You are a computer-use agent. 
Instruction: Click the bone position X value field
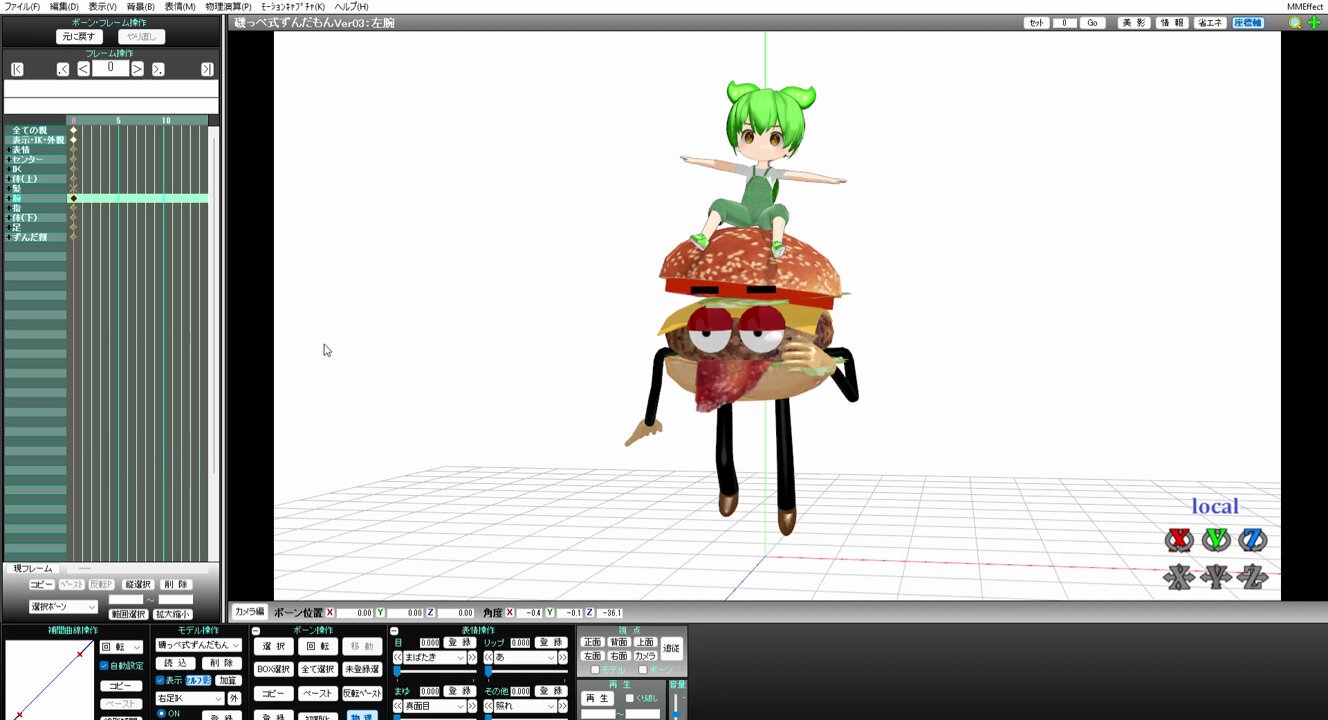(355, 613)
